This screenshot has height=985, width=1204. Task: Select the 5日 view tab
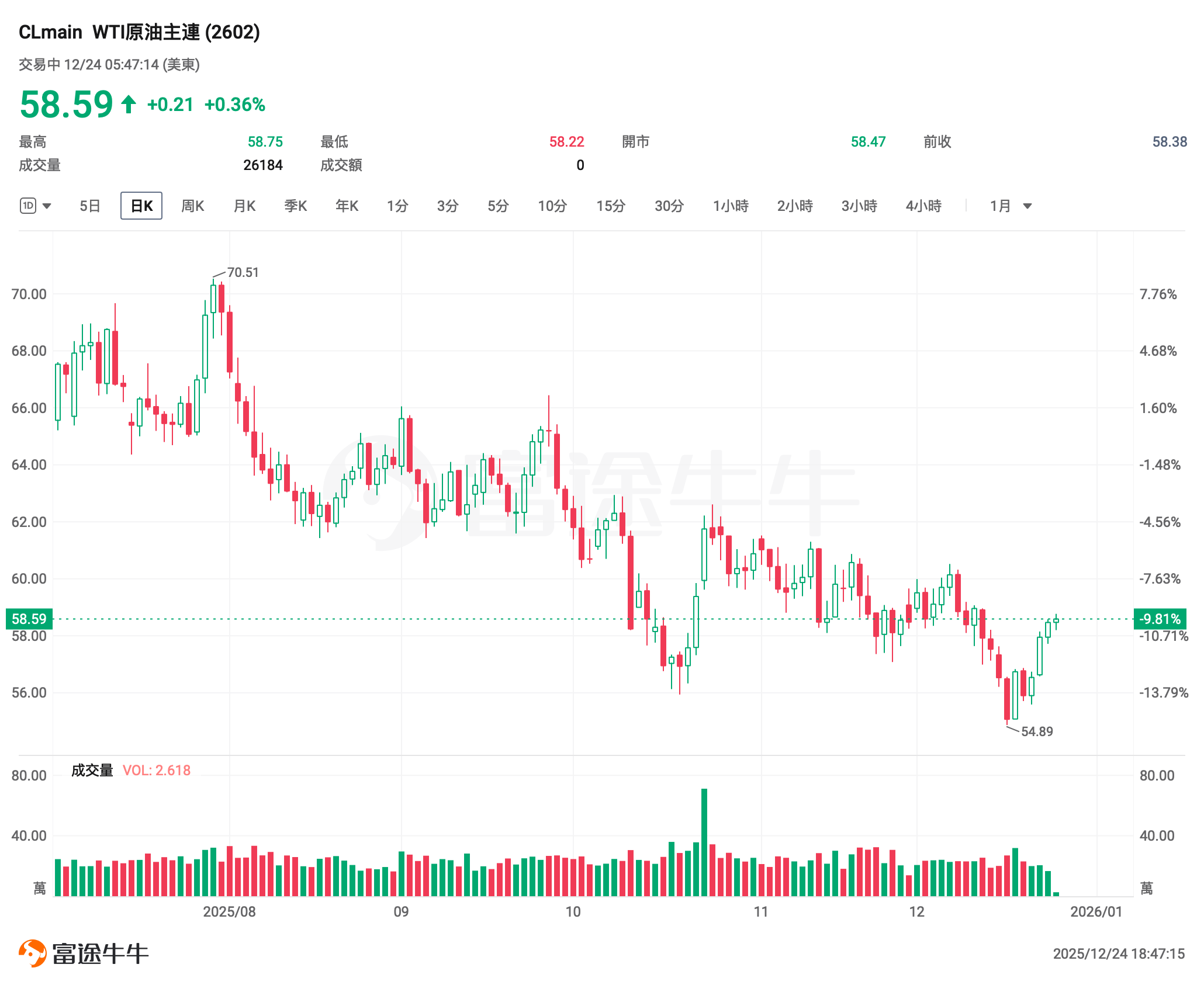[x=90, y=206]
